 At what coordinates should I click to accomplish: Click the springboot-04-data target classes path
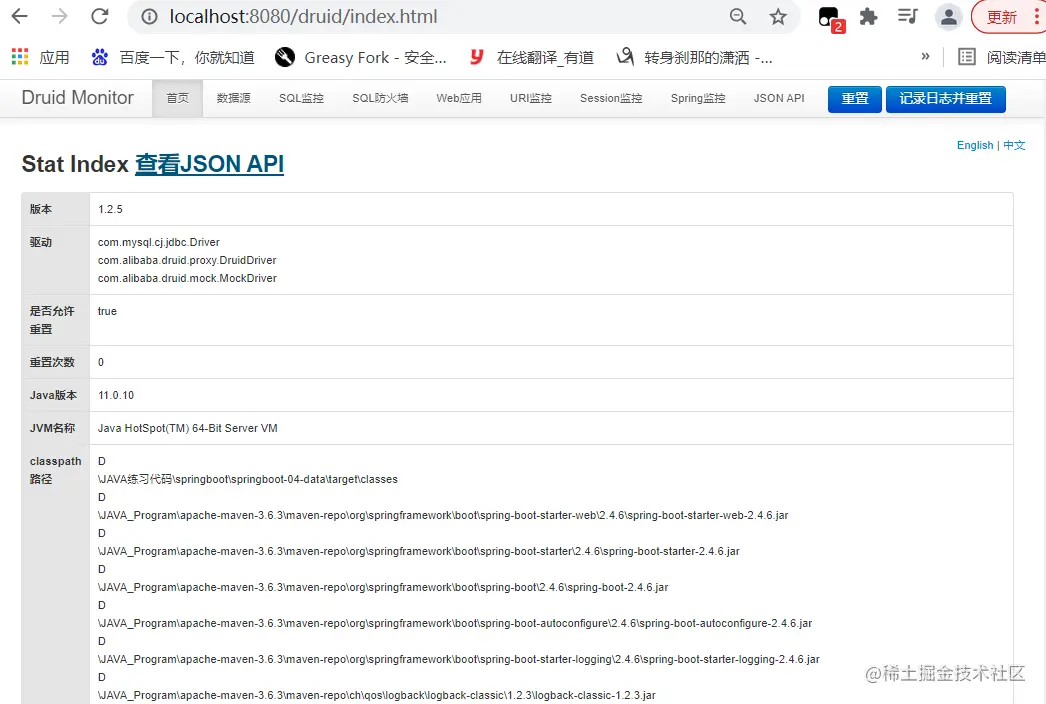247,479
